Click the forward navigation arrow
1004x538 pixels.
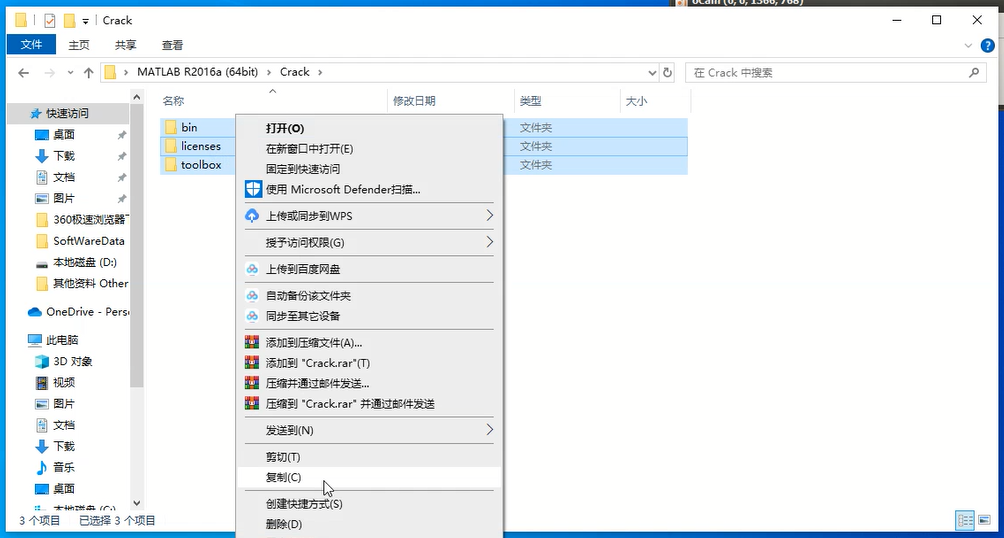[49, 72]
